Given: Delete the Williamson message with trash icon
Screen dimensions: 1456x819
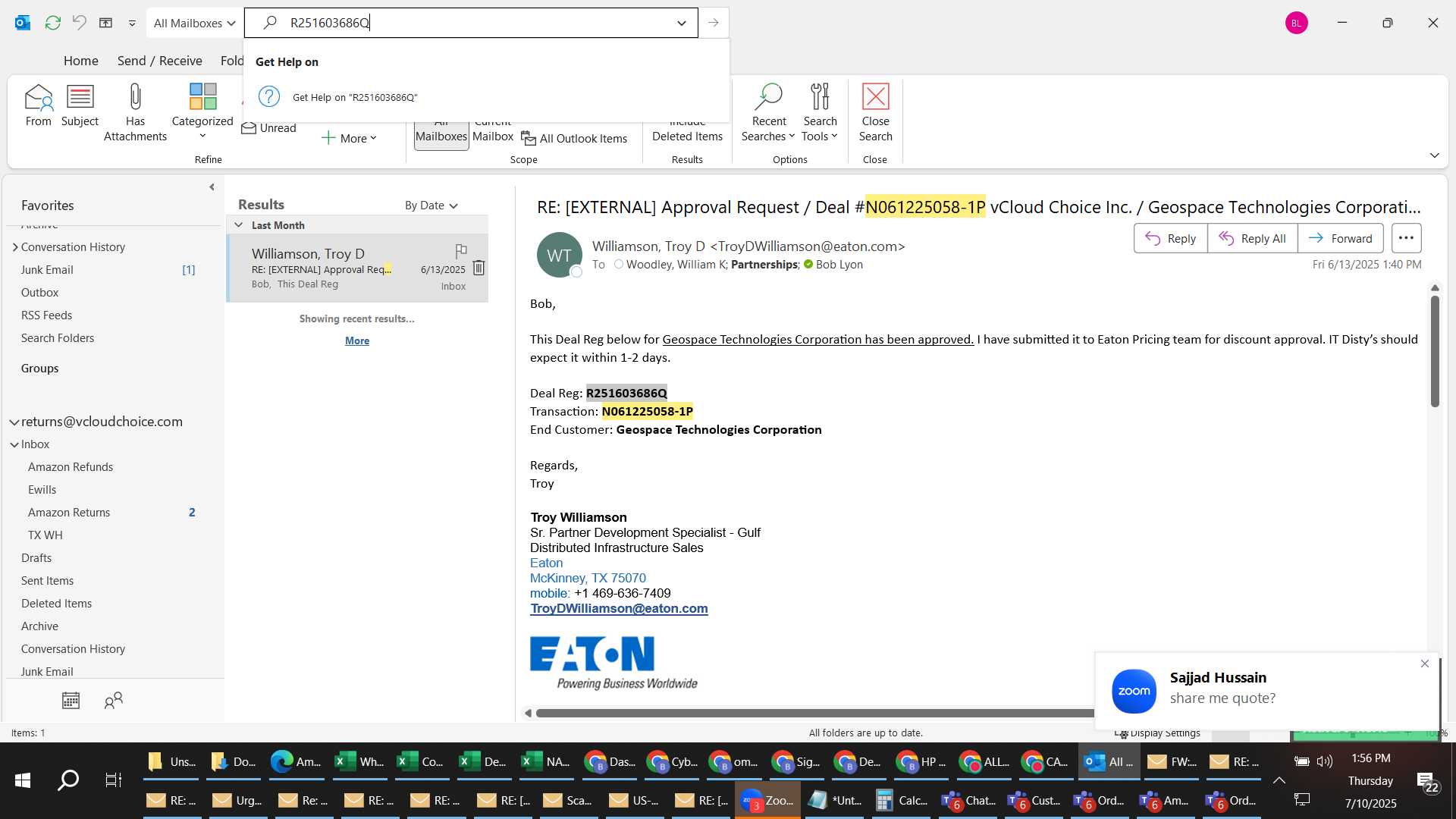Looking at the screenshot, I should pos(479,268).
